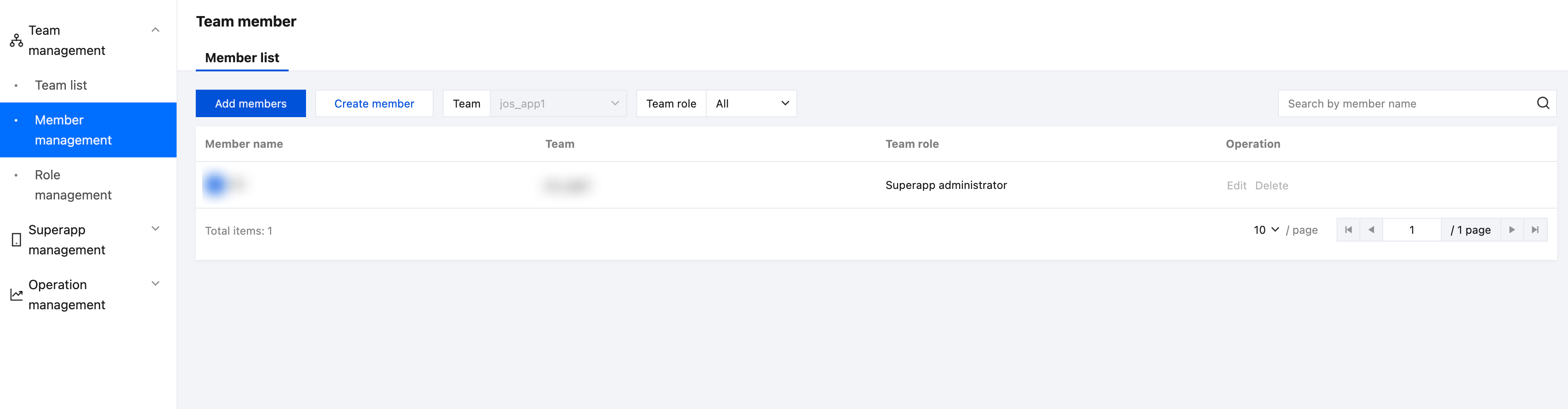Expand the Operation management section
This screenshot has height=409, width=1568.
point(155,284)
